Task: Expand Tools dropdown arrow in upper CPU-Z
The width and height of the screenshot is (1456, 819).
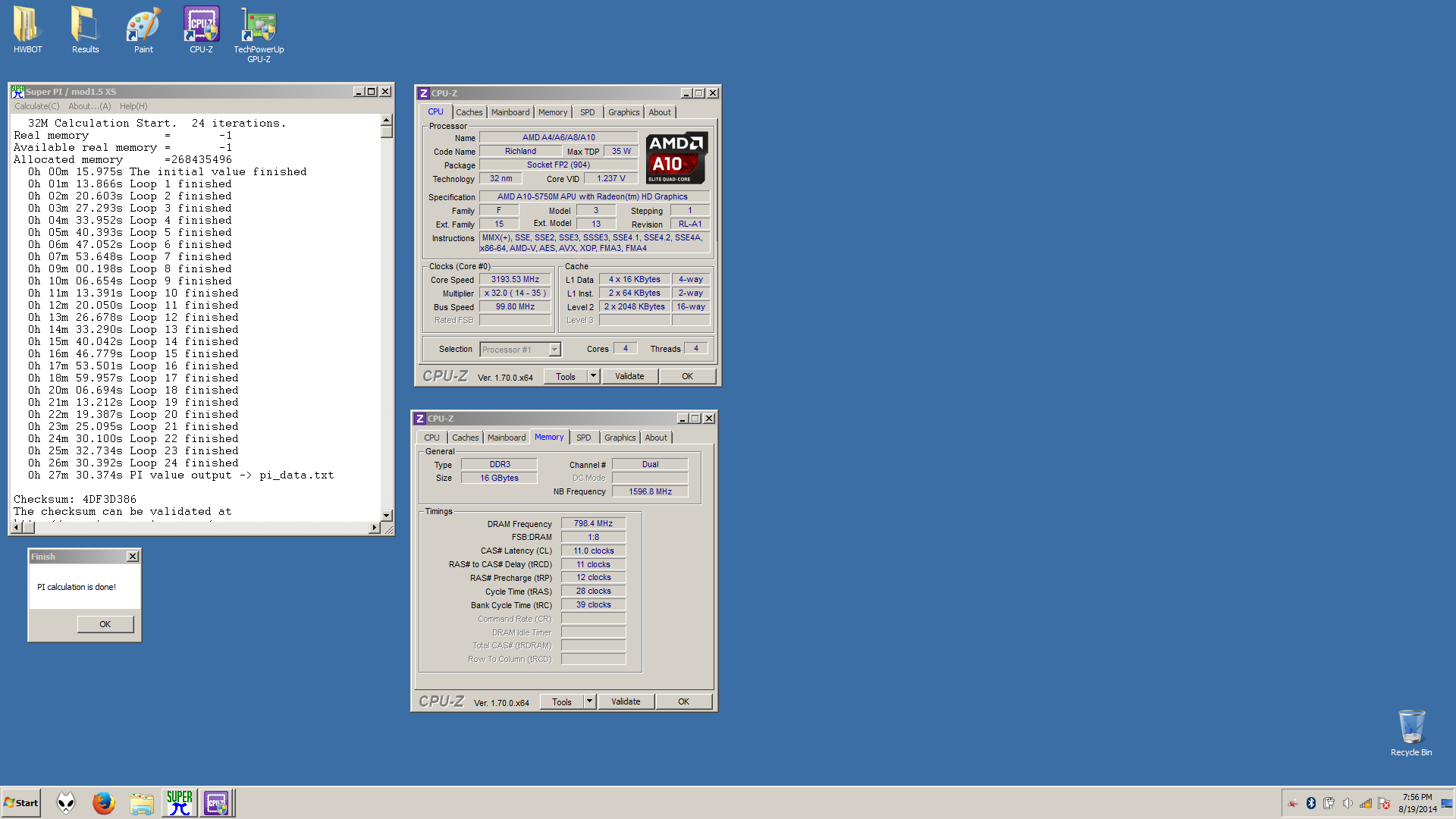Action: 594,377
